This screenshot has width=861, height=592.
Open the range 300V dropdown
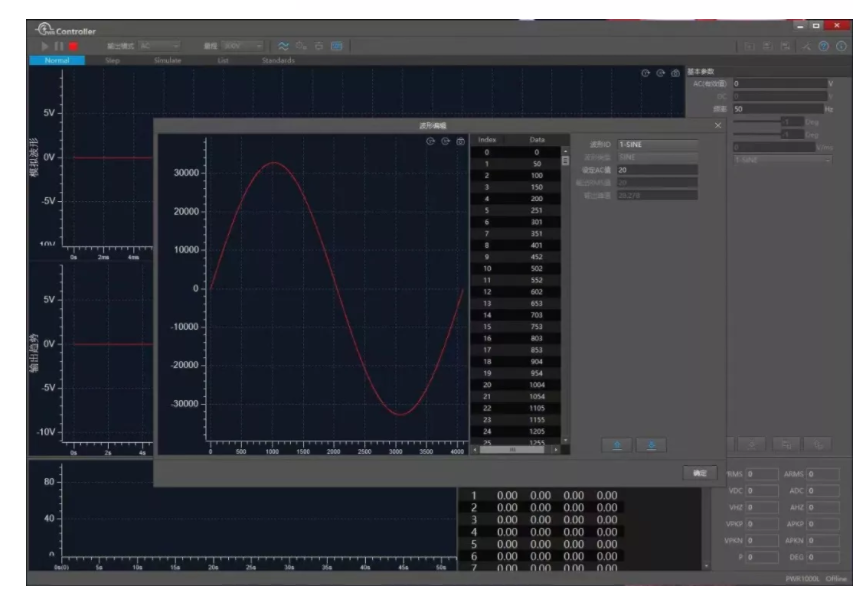(x=243, y=46)
